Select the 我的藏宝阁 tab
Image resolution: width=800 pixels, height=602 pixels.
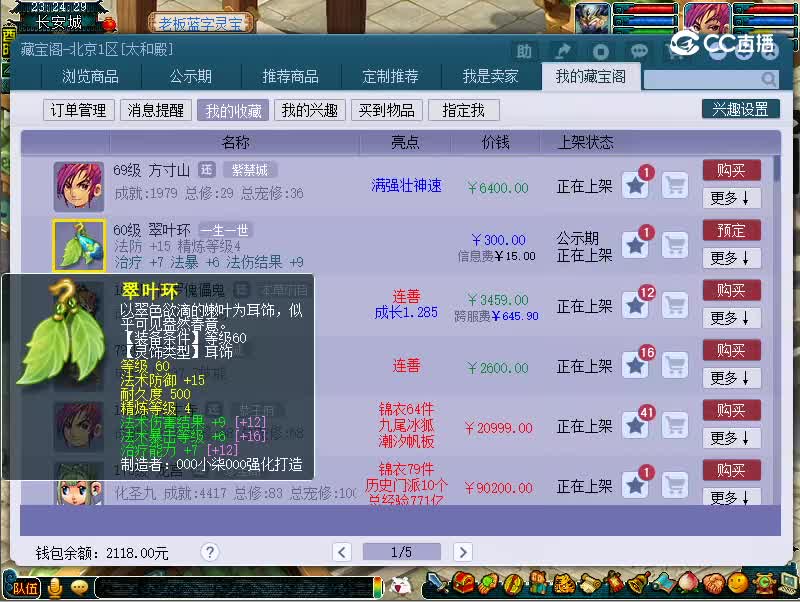[x=591, y=77]
